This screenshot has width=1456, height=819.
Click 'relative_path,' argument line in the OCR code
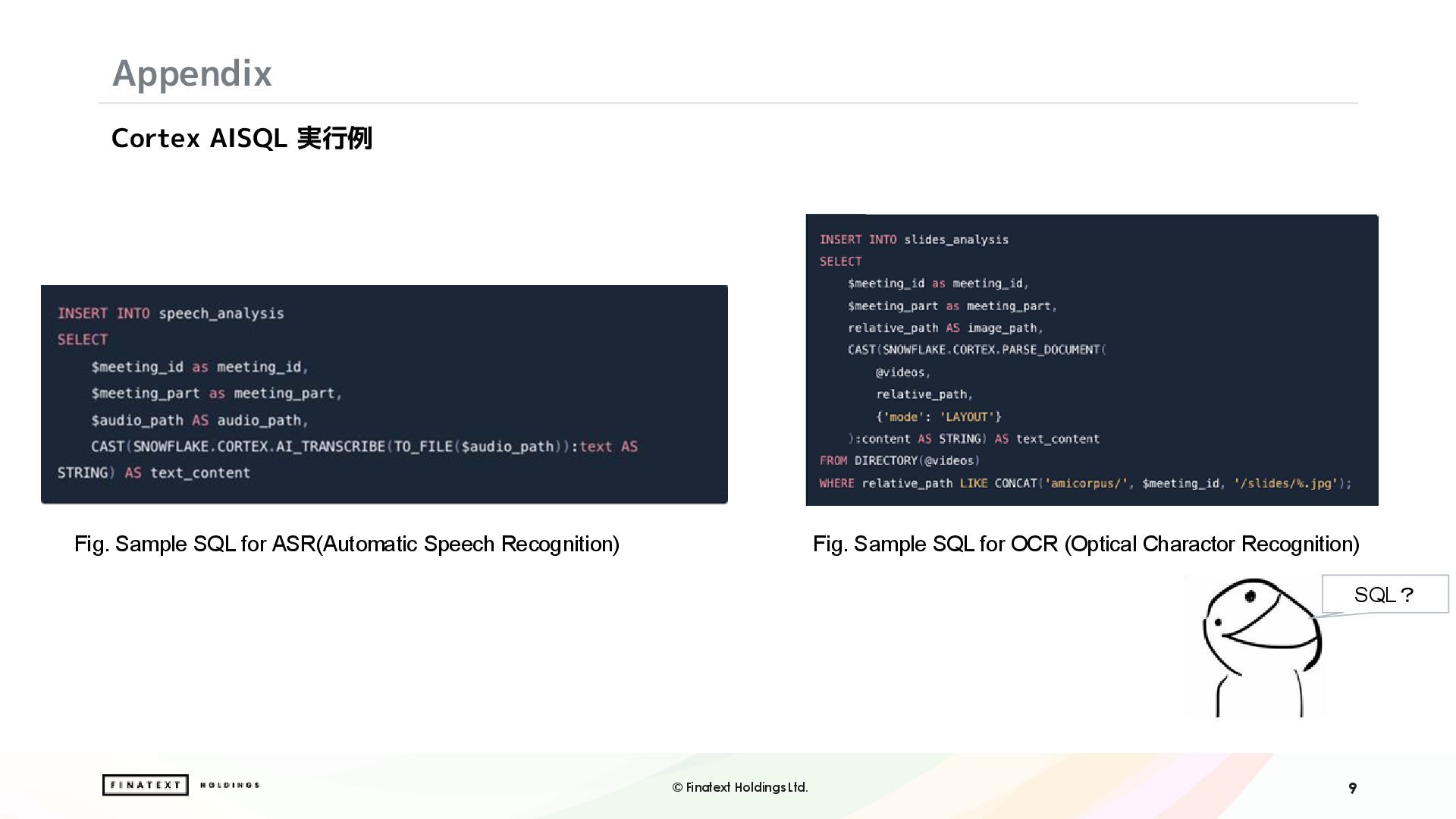tap(924, 394)
